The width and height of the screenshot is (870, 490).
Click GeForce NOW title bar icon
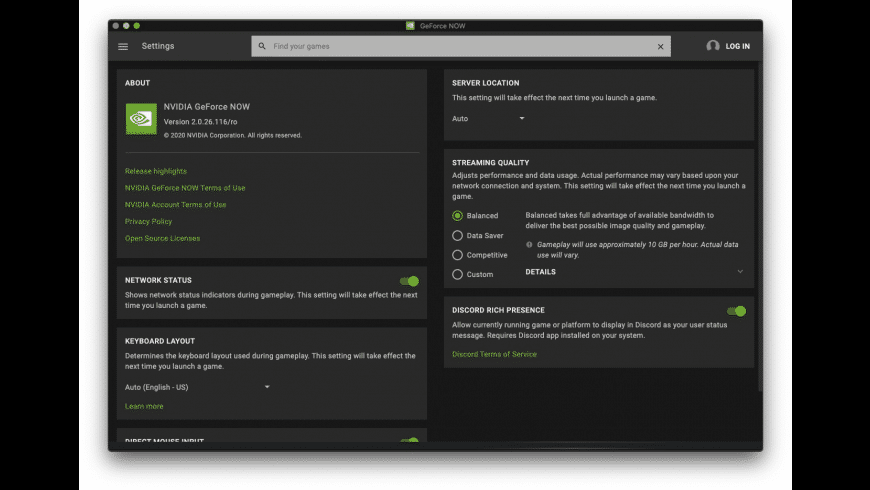pyautogui.click(x=410, y=26)
